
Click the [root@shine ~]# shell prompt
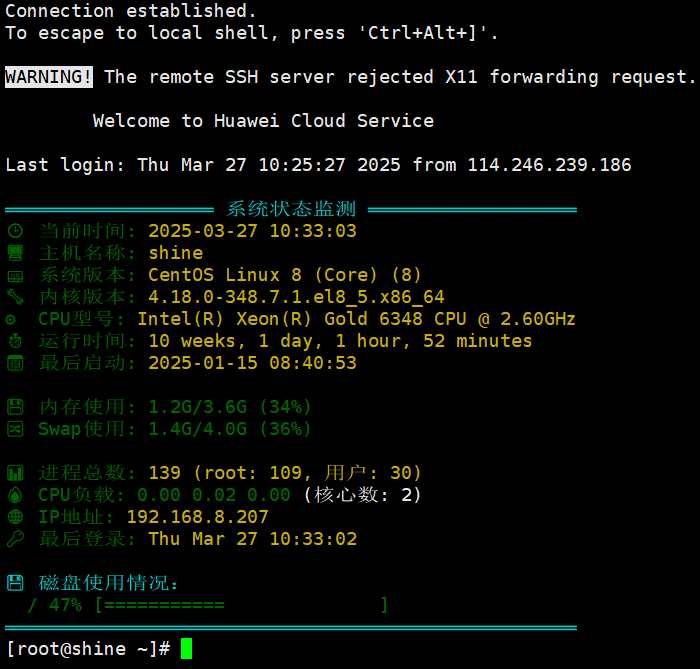point(88,649)
